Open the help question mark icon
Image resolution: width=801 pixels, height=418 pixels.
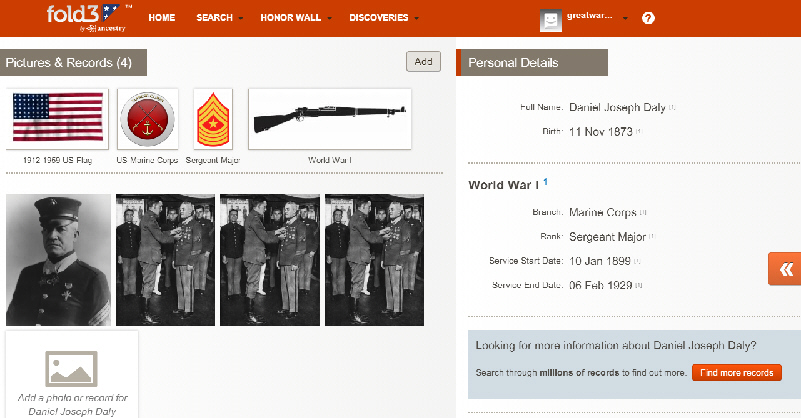click(x=648, y=19)
